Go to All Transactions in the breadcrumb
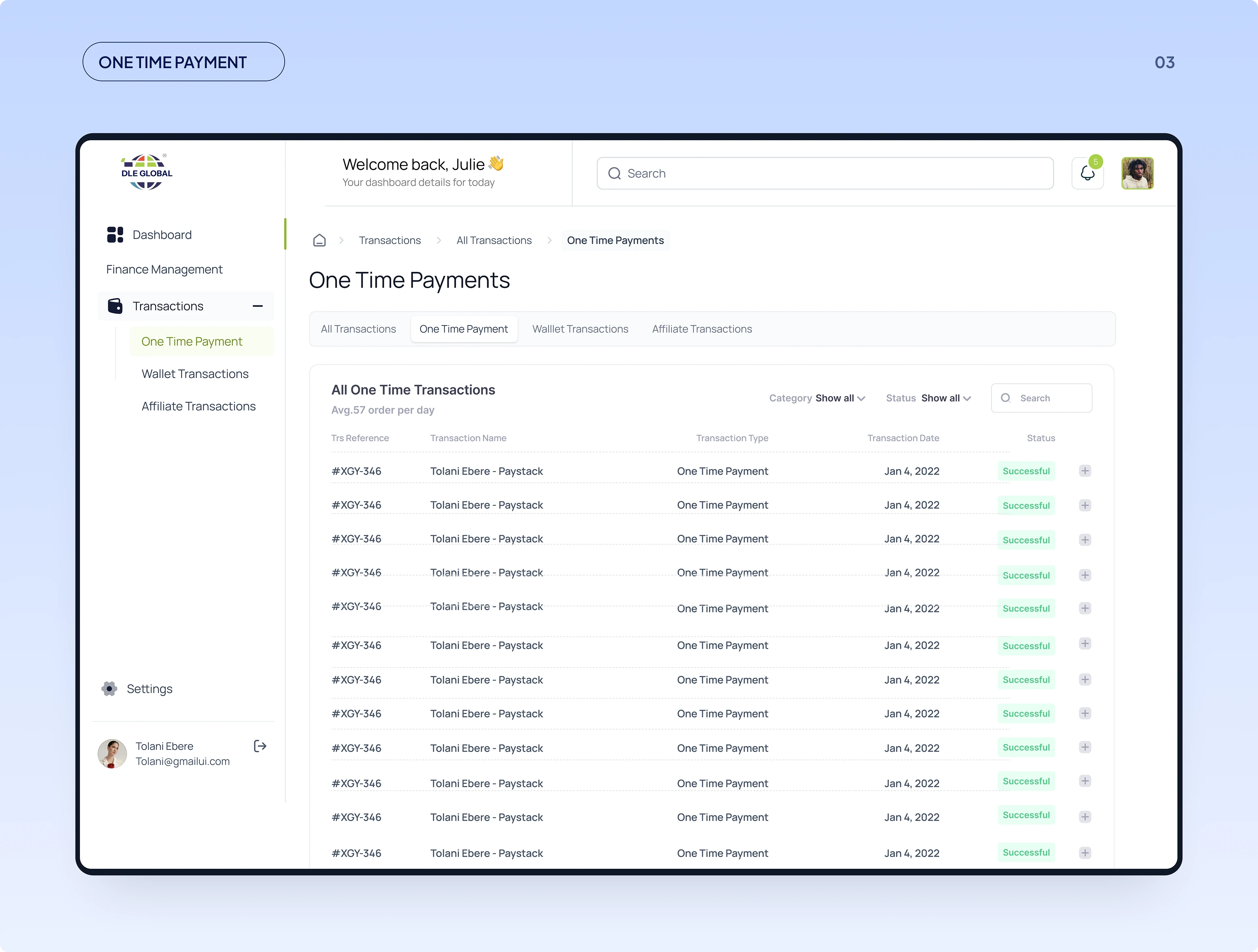The height and width of the screenshot is (952, 1258). click(x=494, y=240)
